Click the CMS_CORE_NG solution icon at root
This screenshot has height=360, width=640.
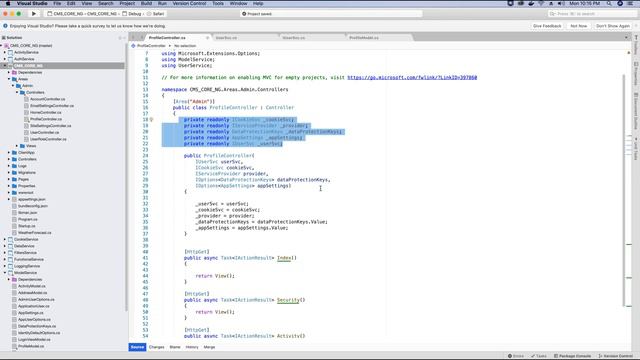point(6,46)
